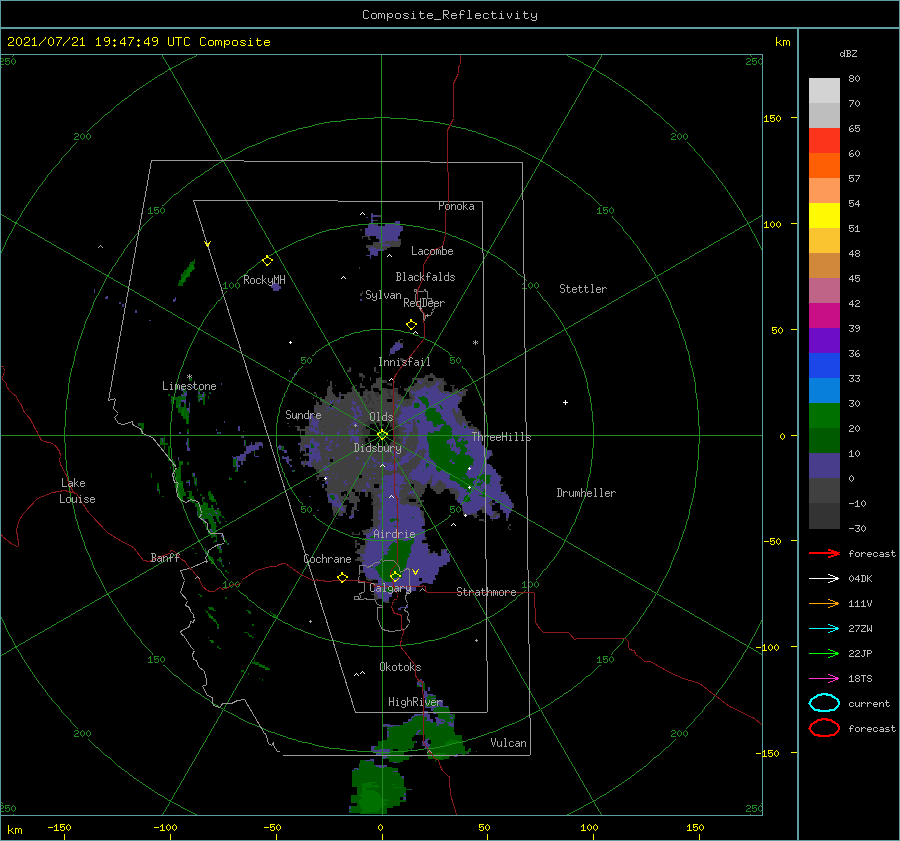
Task: Click the current legend text
Action: pyautogui.click(x=869, y=704)
